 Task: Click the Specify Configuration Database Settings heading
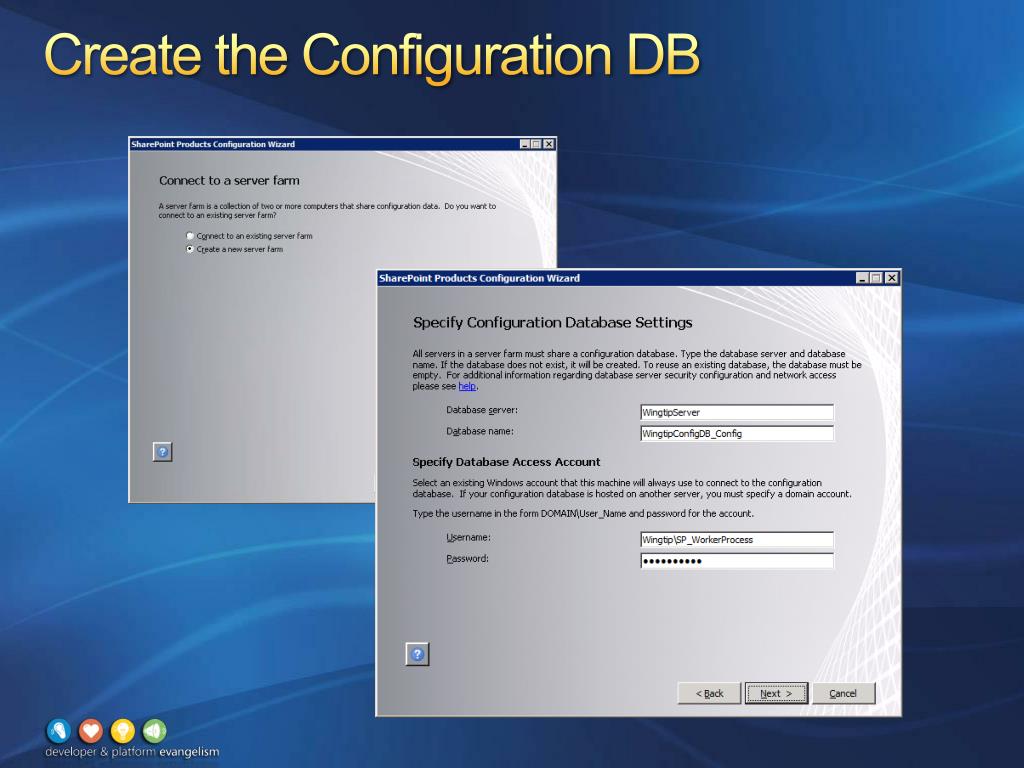552,322
